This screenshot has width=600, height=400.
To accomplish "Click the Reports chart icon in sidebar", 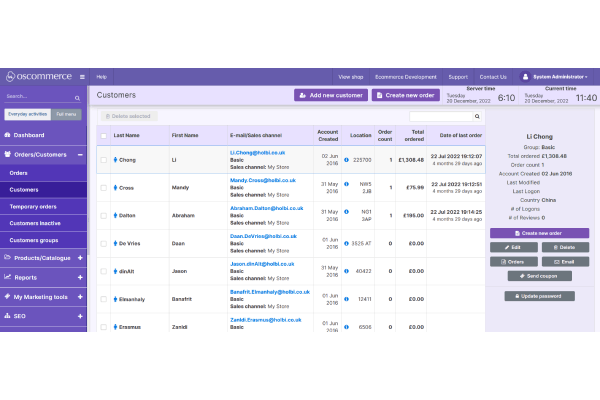I will (x=7, y=277).
